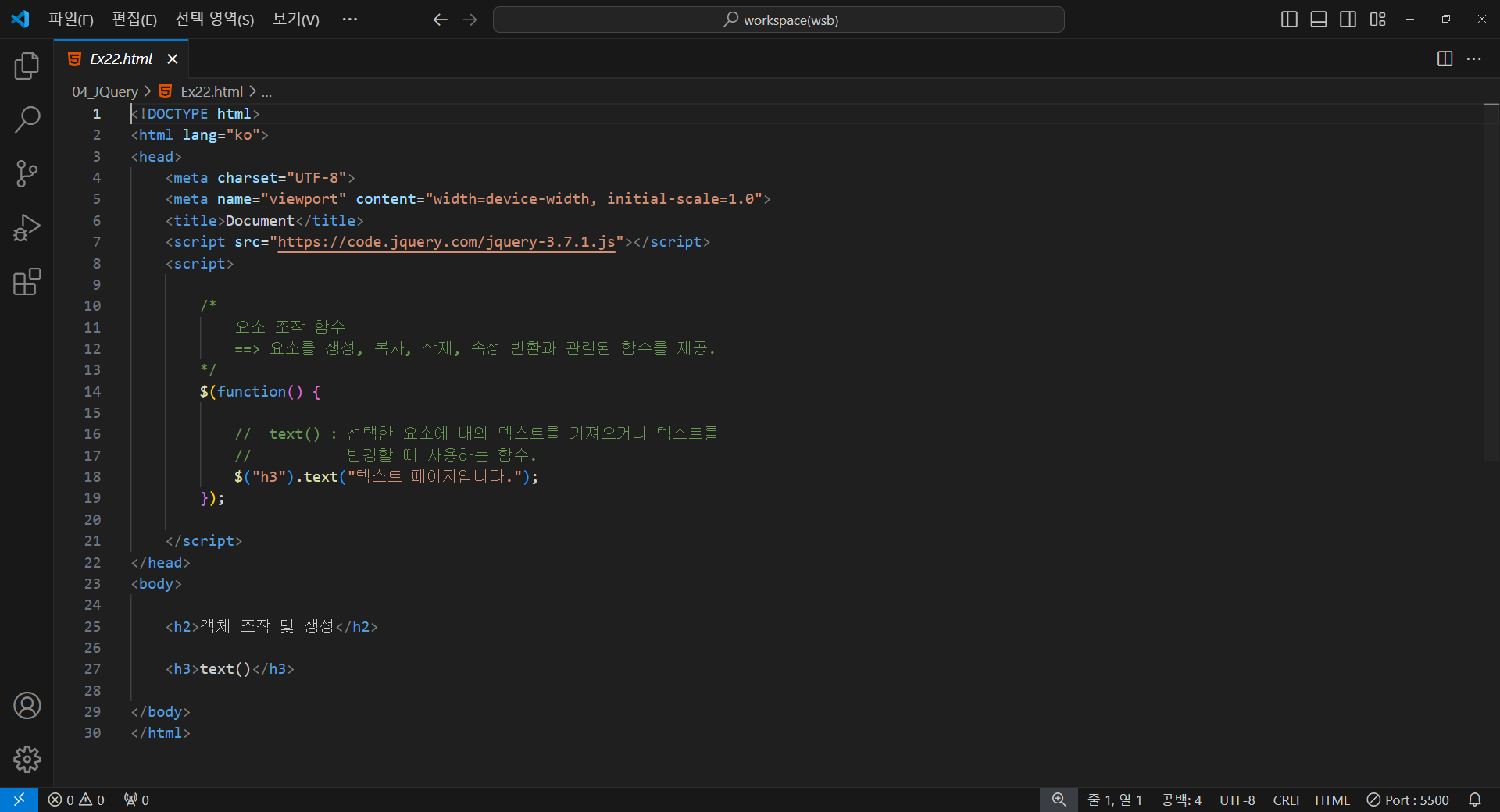Screen dimensions: 1500x812
Task: Open the Explorer view in activity bar
Action: 27,66
